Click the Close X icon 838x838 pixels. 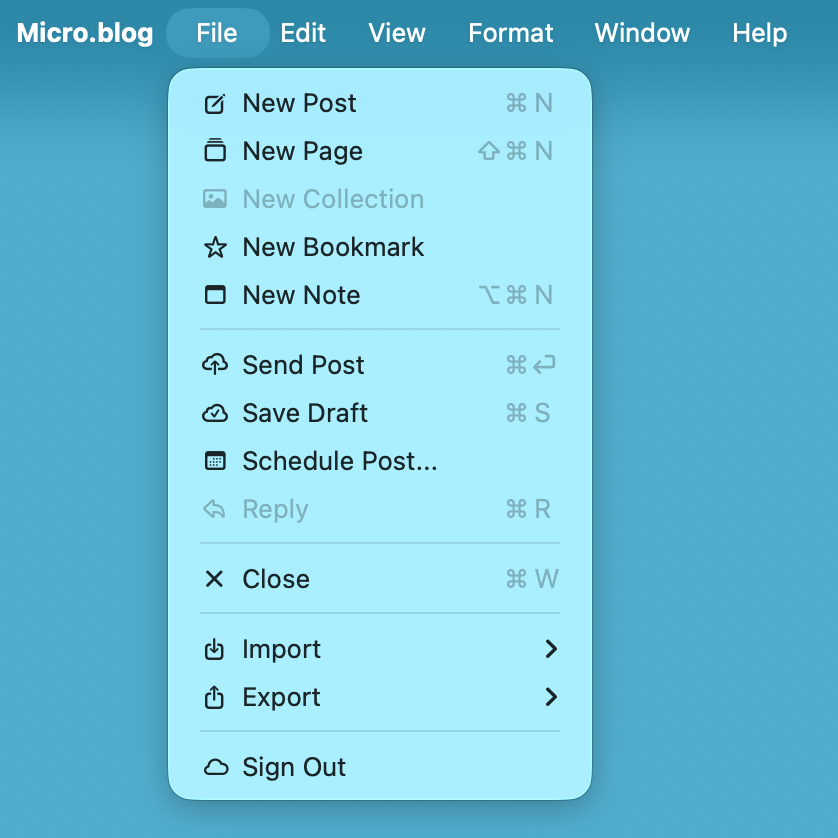pos(214,579)
